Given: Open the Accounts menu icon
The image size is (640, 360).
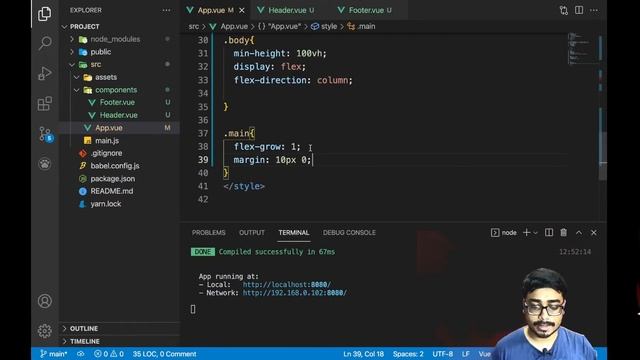Looking at the screenshot, I should click(44, 301).
